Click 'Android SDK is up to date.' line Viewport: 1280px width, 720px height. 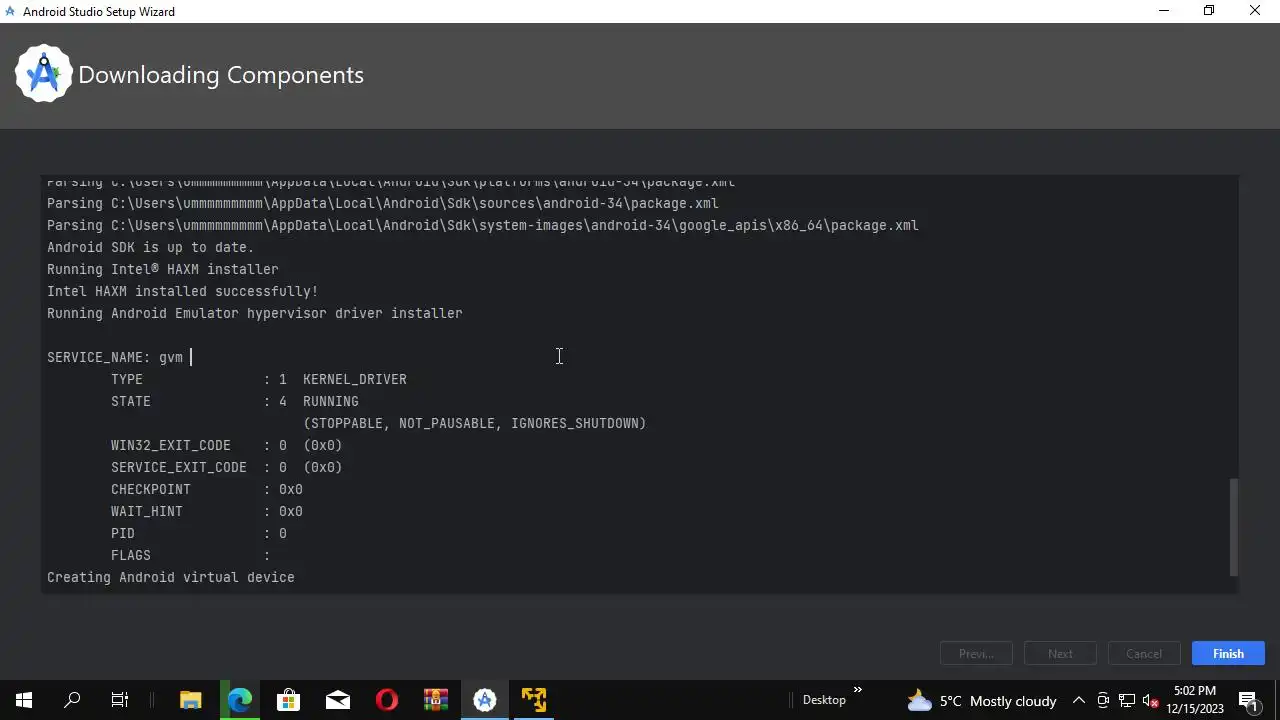pyautogui.click(x=151, y=247)
